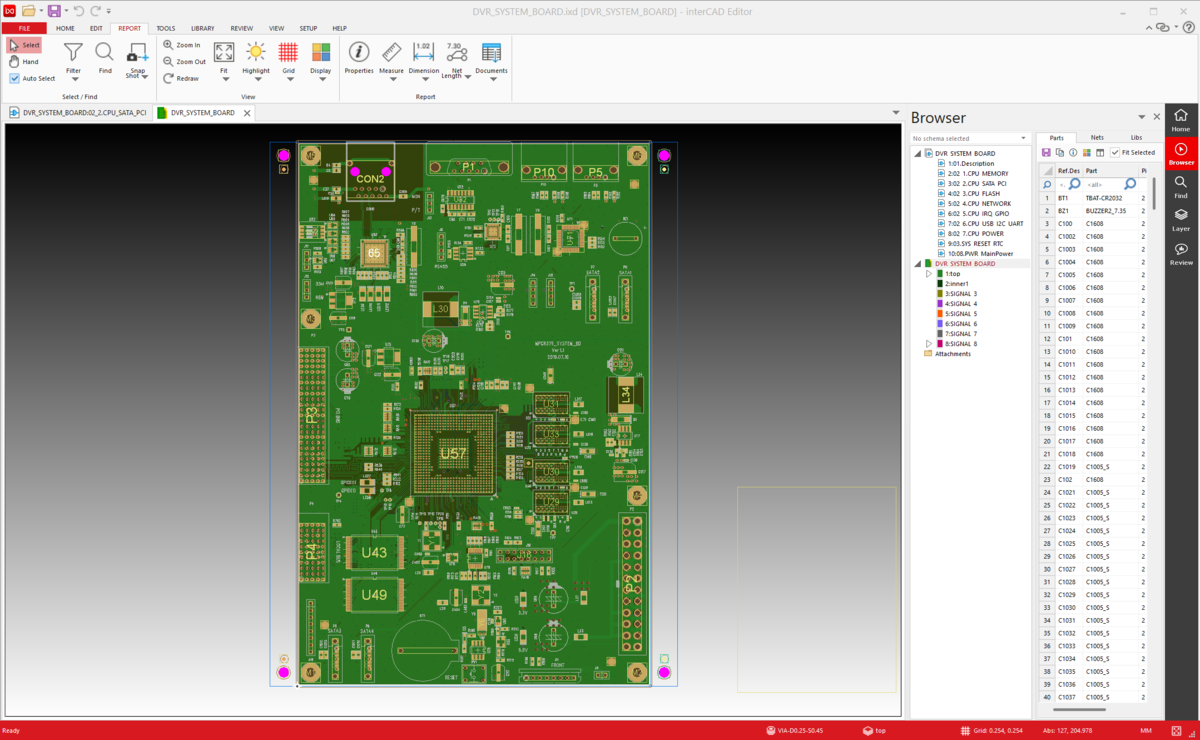Viewport: 1200px width, 740px height.
Task: Toggle the Fit Selected checkbox
Action: pyautogui.click(x=1115, y=153)
